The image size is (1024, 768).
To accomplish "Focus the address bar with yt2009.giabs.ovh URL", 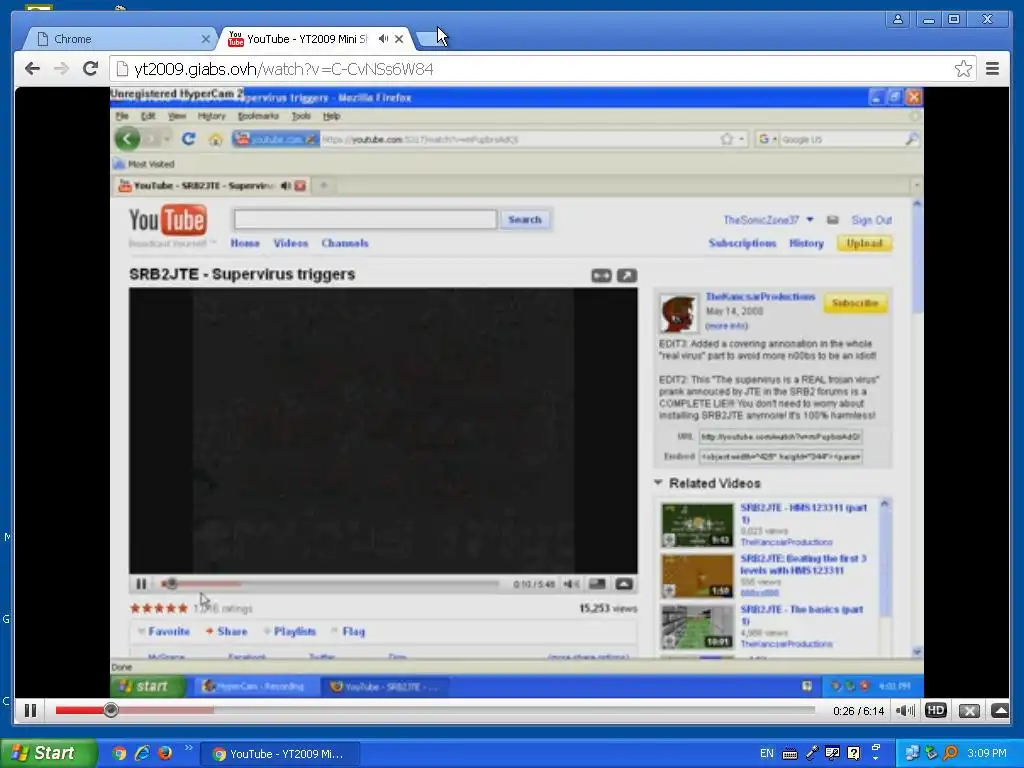I will click(534, 69).
